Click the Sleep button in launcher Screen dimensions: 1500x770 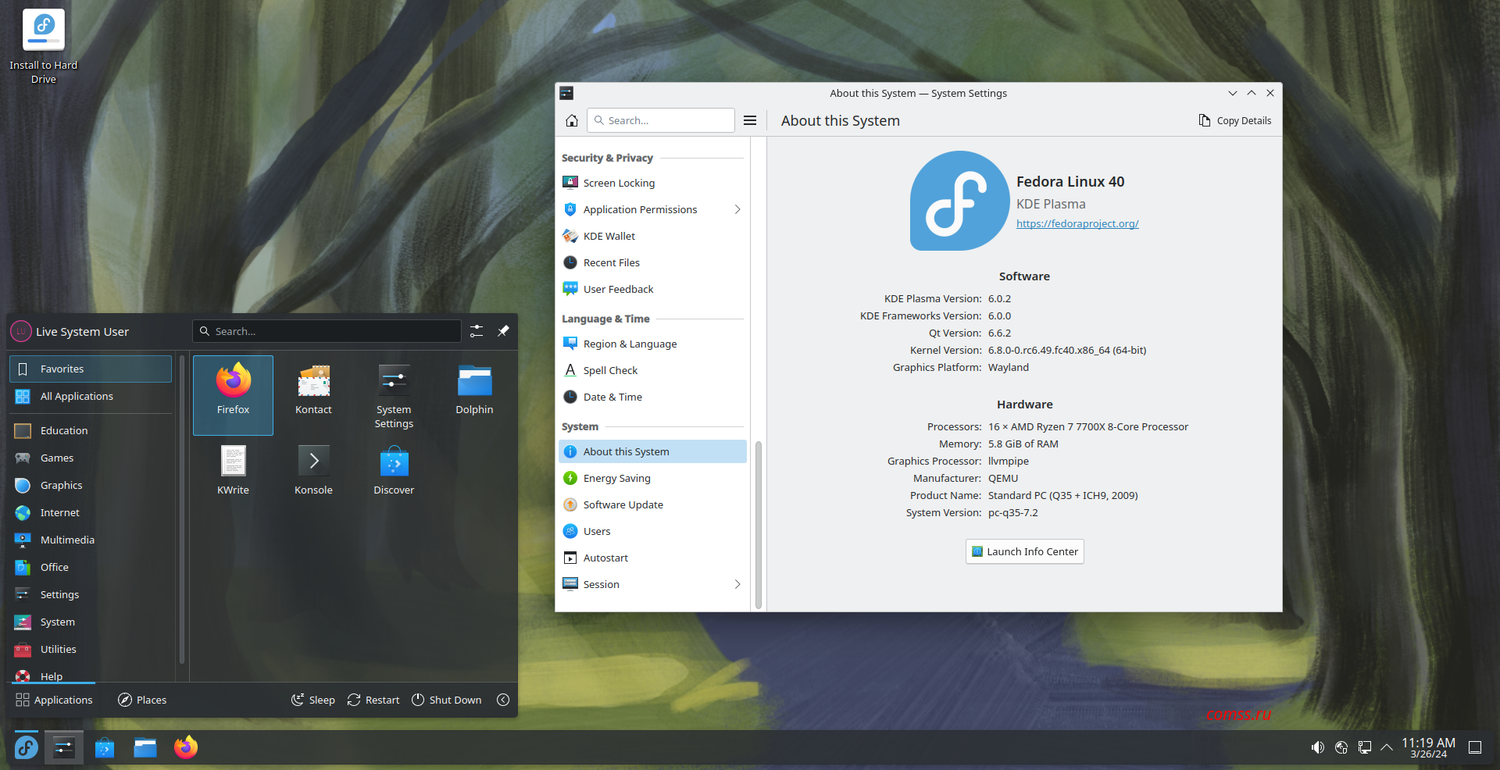(313, 700)
